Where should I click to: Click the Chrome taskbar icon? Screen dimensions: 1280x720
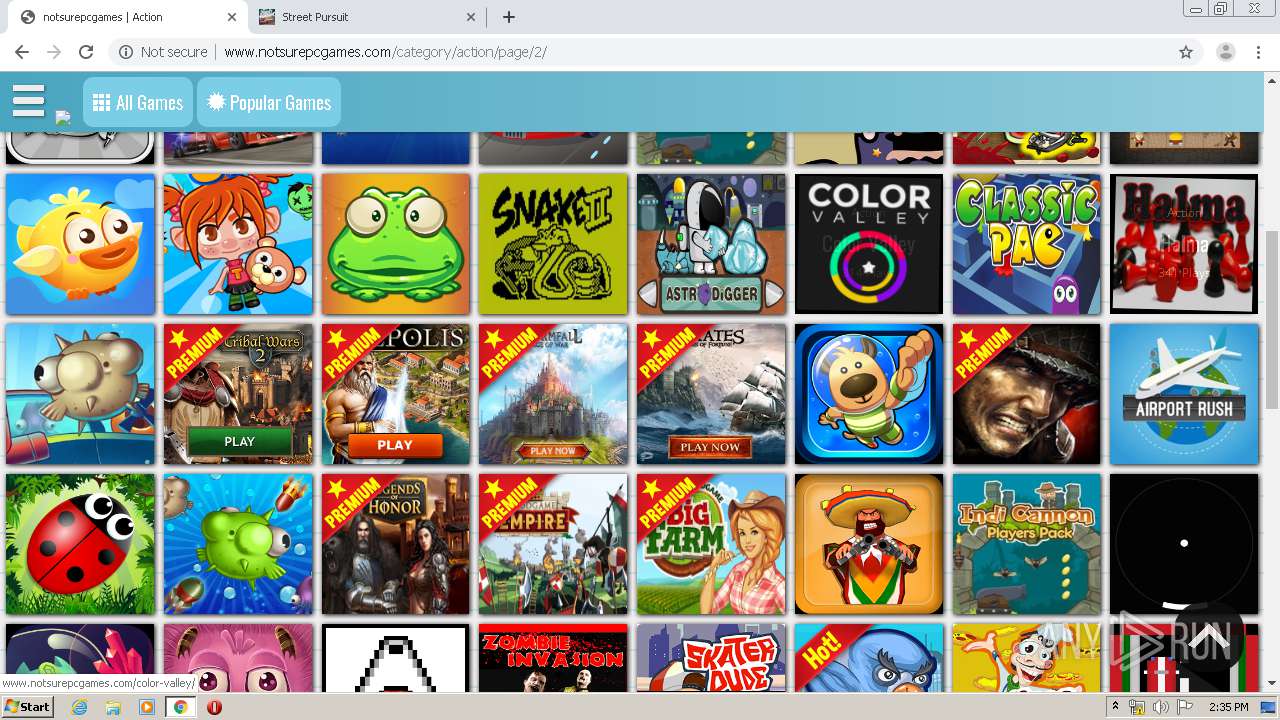pyautogui.click(x=180, y=707)
